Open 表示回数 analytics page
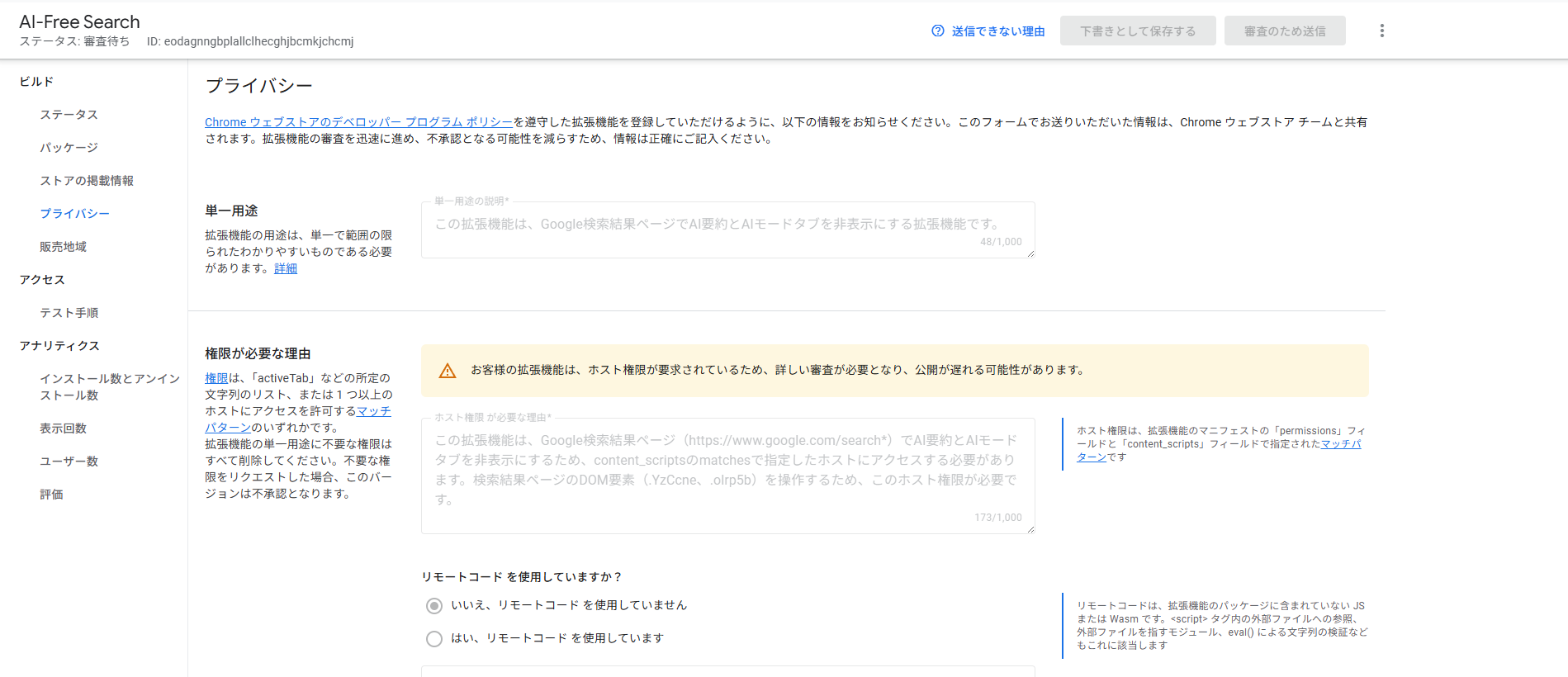Viewport: 1568px width, 677px height. pos(64,428)
